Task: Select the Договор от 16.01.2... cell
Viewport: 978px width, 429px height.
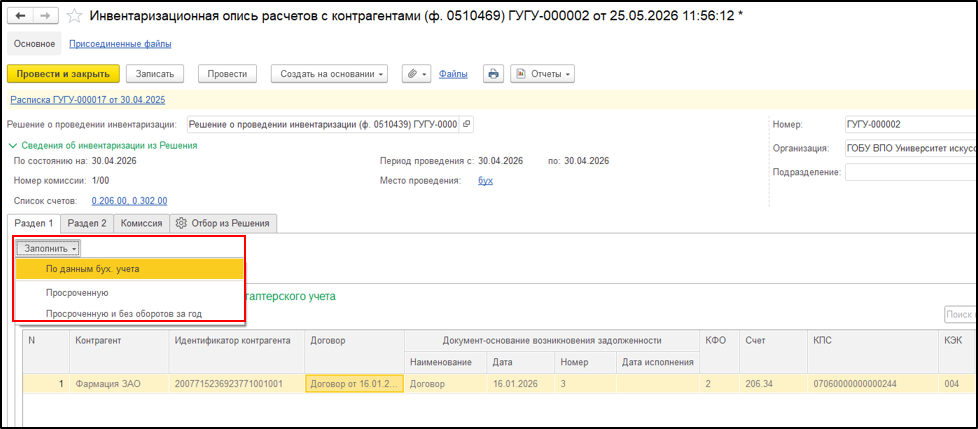Action: coord(354,383)
